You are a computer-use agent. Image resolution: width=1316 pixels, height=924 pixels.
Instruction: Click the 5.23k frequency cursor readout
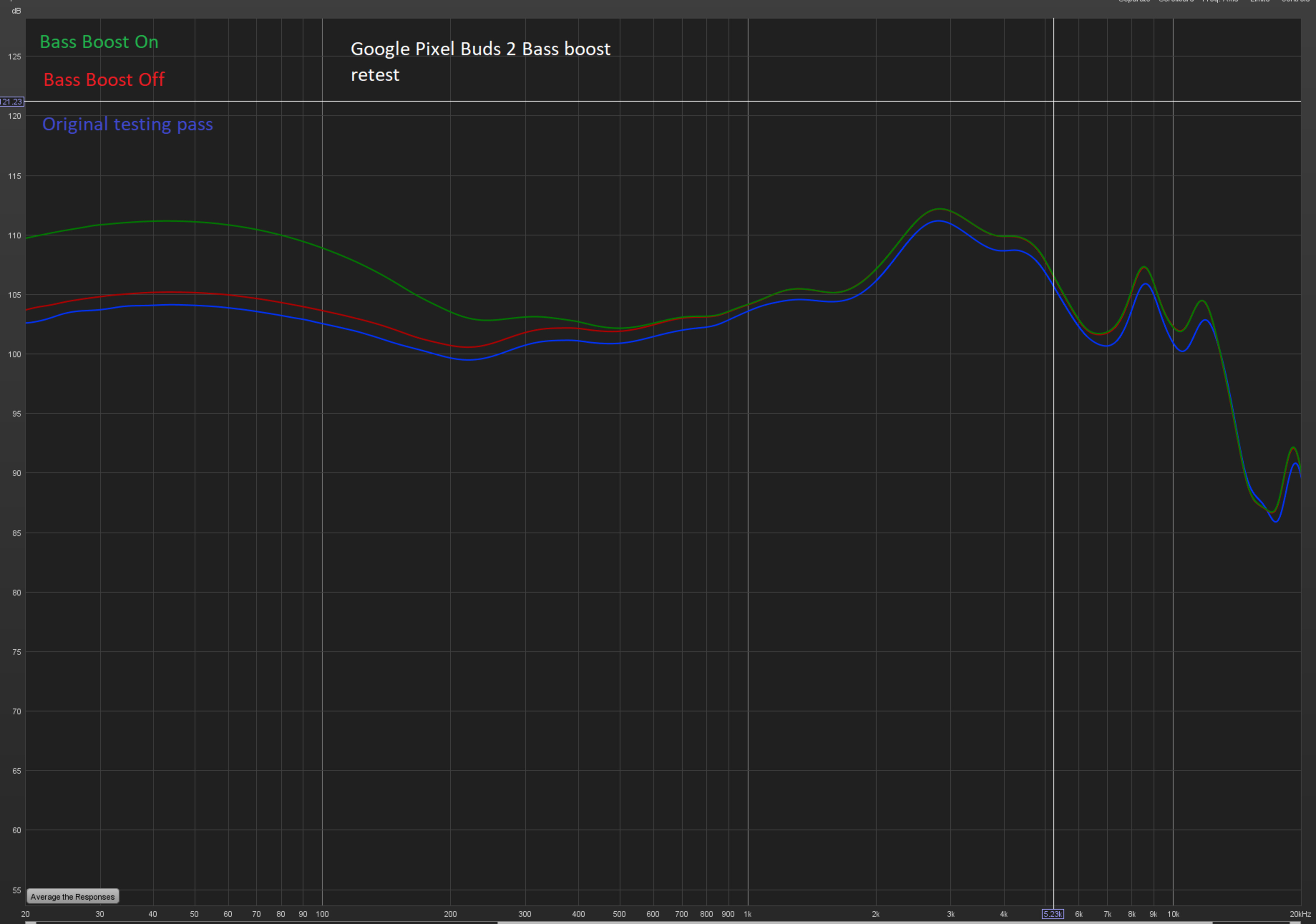pyautogui.click(x=1052, y=914)
